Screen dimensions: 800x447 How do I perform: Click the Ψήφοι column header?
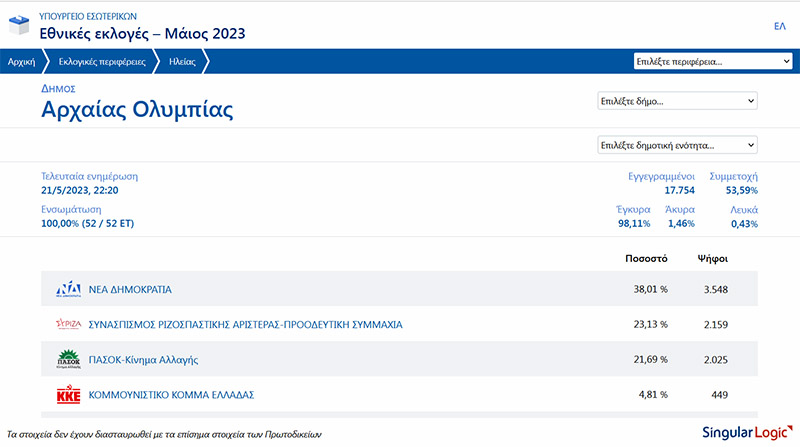pos(713,258)
